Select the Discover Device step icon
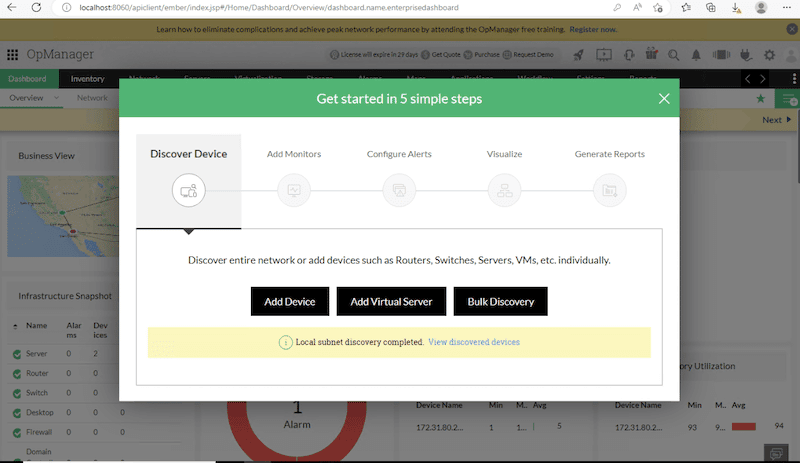The width and height of the screenshot is (800, 463). (189, 190)
